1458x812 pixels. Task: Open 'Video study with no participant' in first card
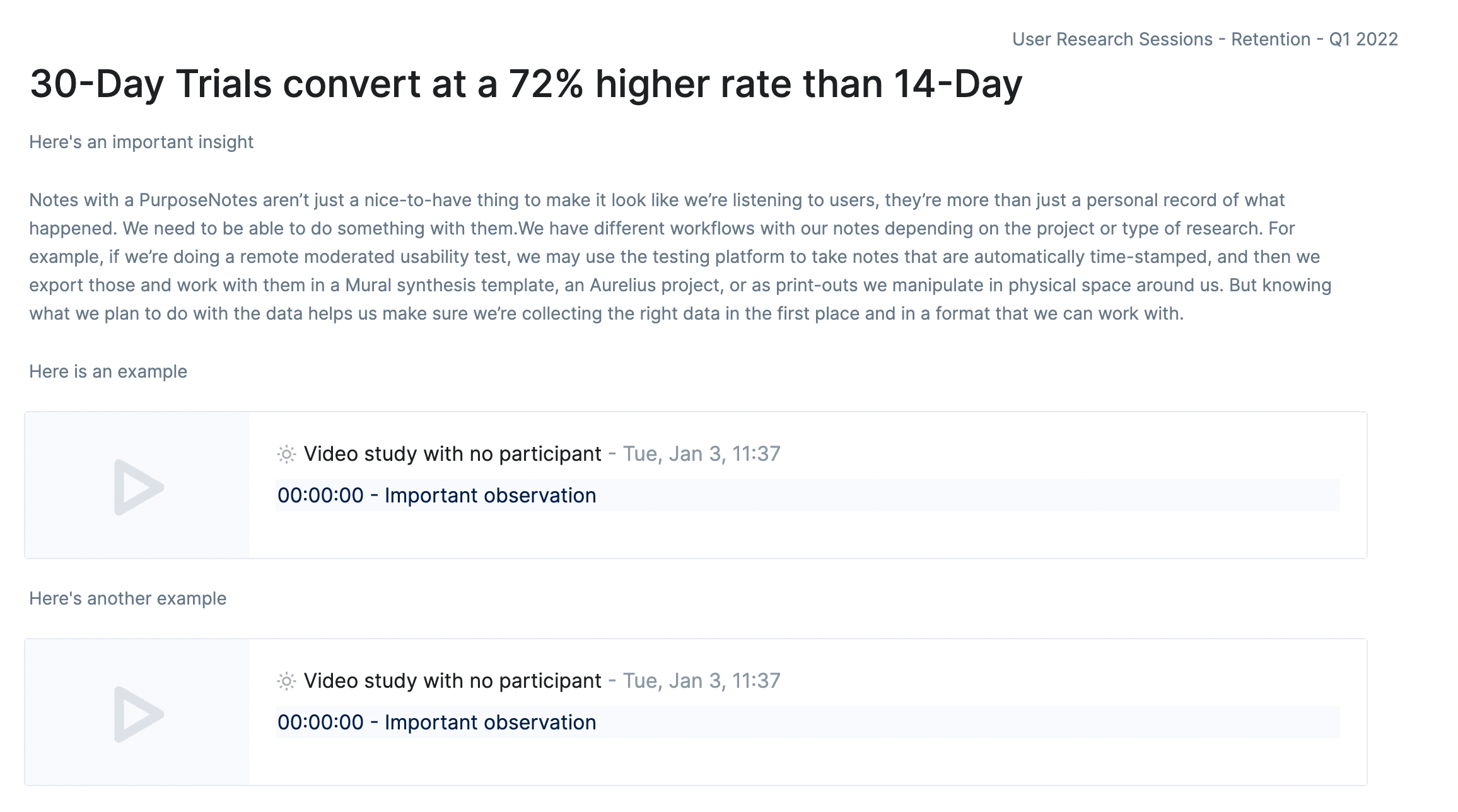click(452, 454)
